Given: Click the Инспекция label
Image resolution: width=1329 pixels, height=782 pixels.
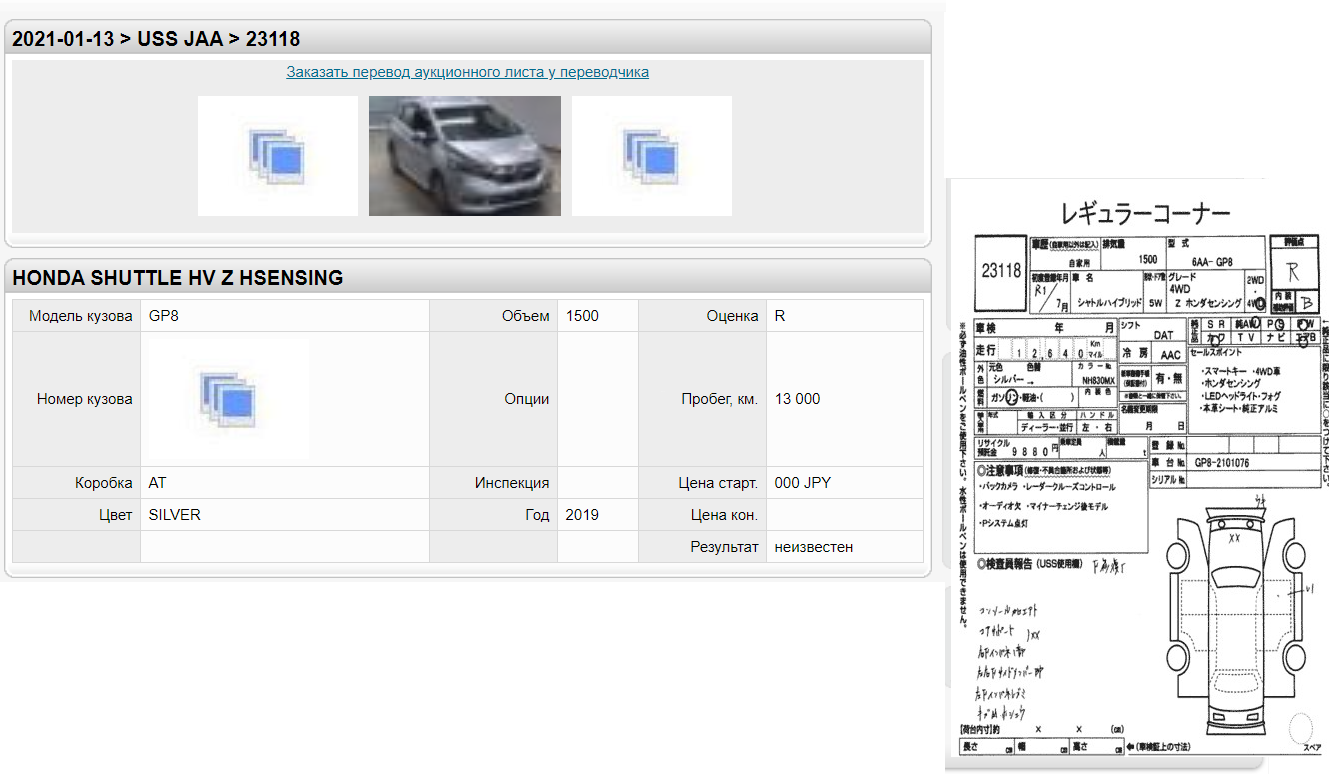Looking at the screenshot, I should [512, 483].
